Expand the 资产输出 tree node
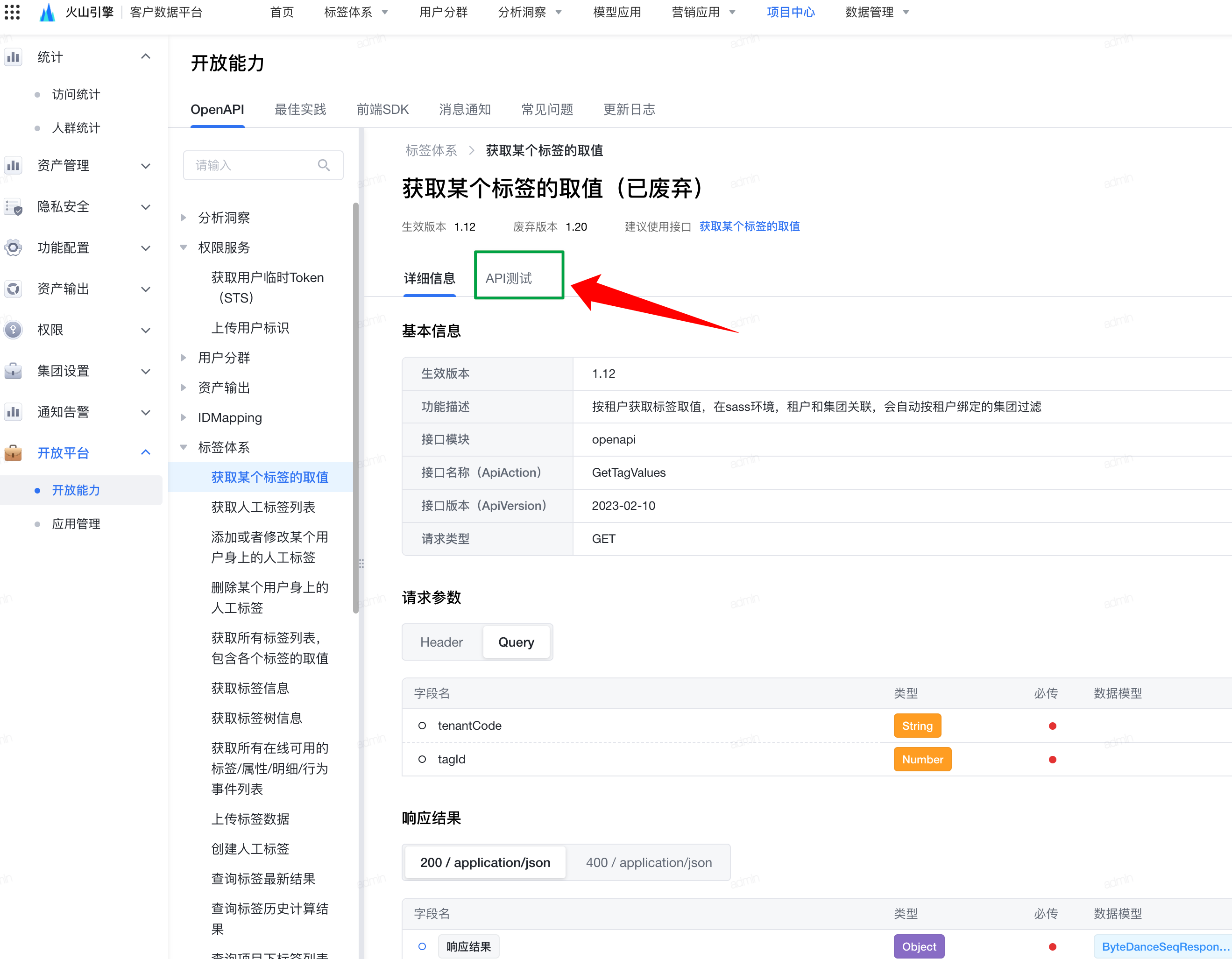Viewport: 1232px width, 959px height. 184,388
